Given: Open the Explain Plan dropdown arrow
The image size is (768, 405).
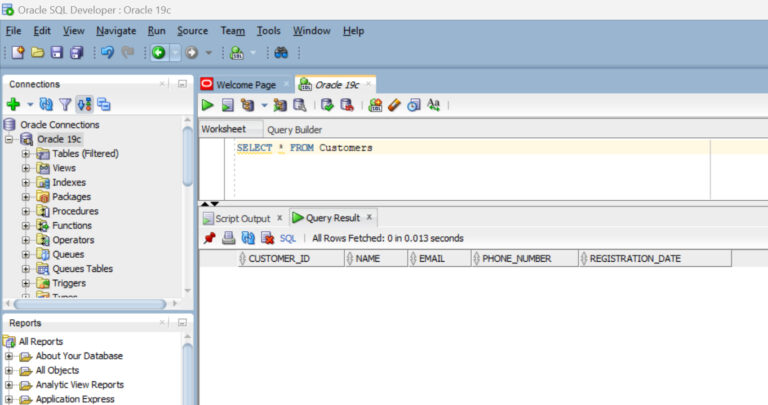Looking at the screenshot, I should (x=264, y=105).
